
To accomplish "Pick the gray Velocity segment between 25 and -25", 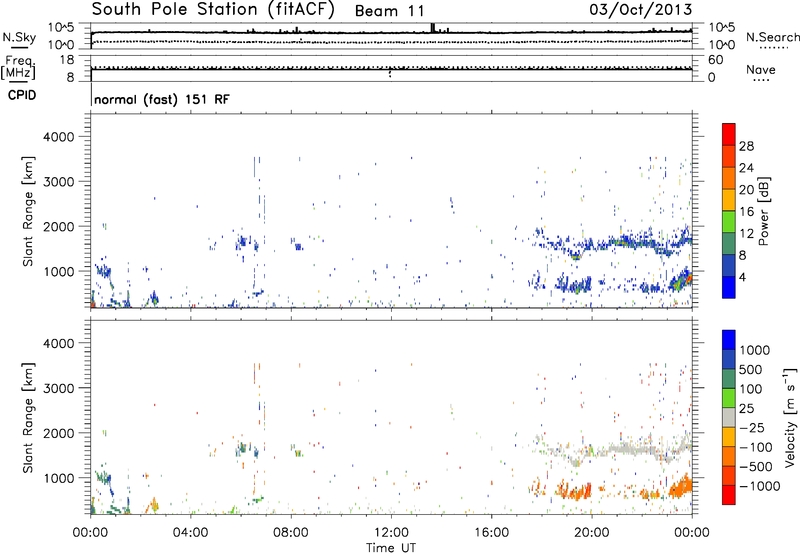I will (729, 417).
